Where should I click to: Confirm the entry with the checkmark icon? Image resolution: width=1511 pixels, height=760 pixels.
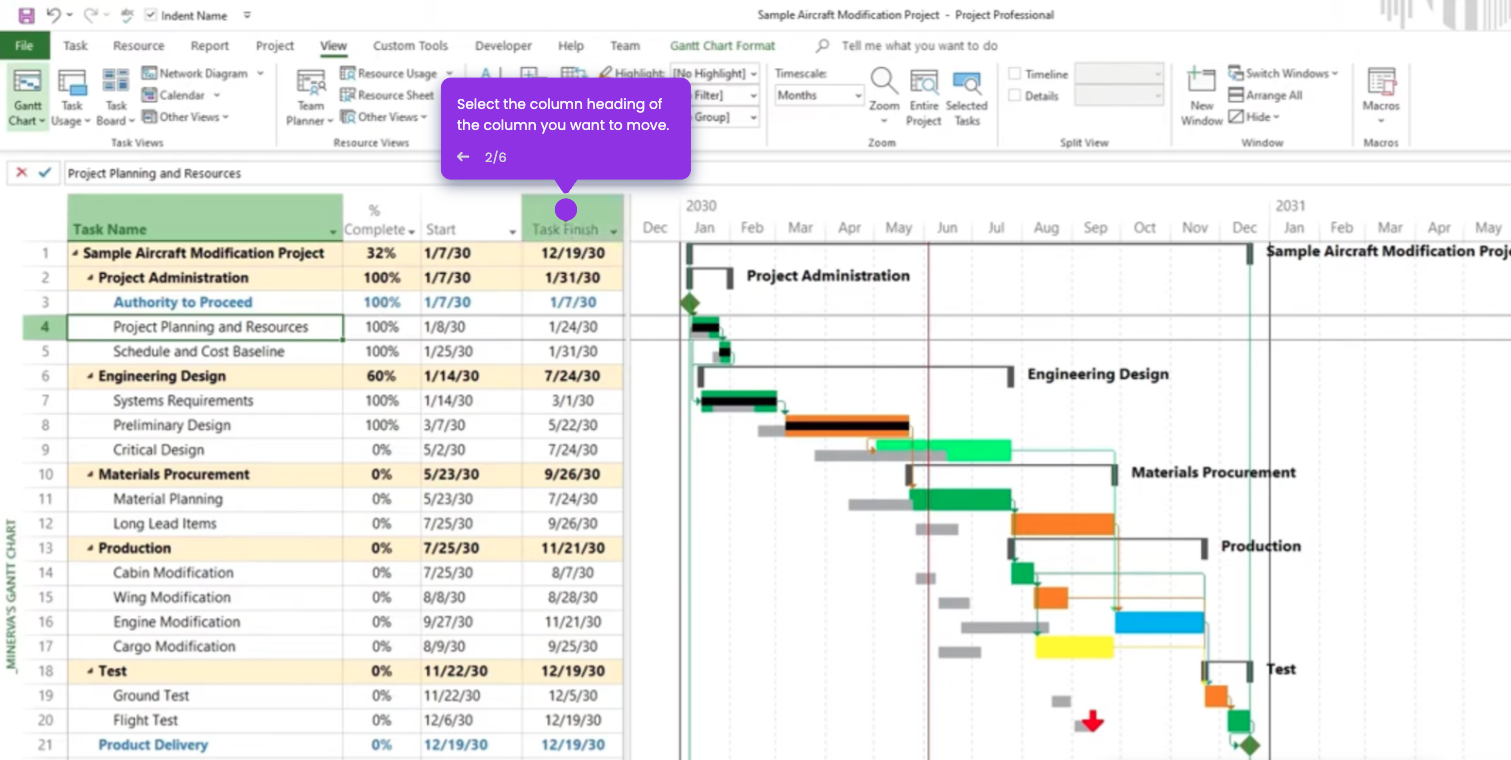(x=45, y=173)
